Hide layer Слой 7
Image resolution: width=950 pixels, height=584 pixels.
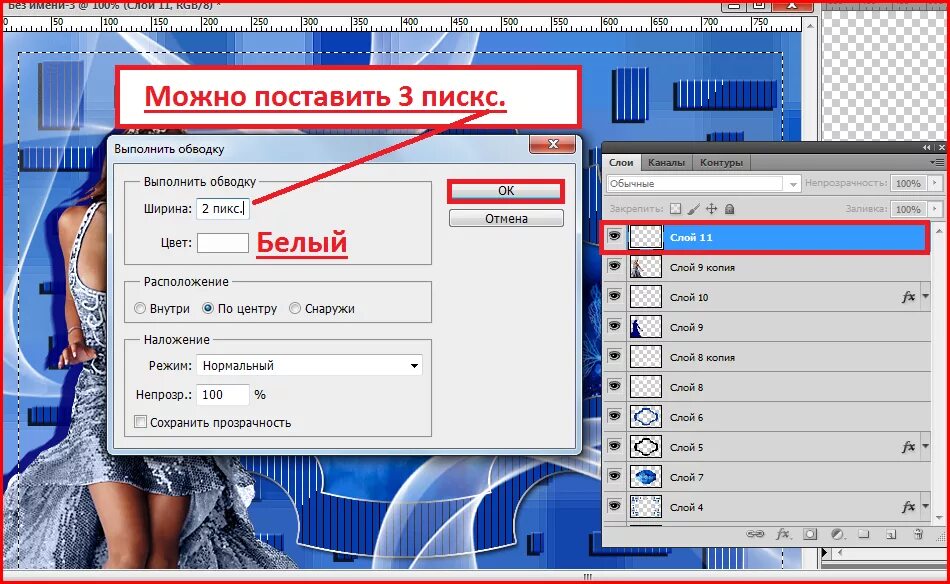tap(614, 476)
